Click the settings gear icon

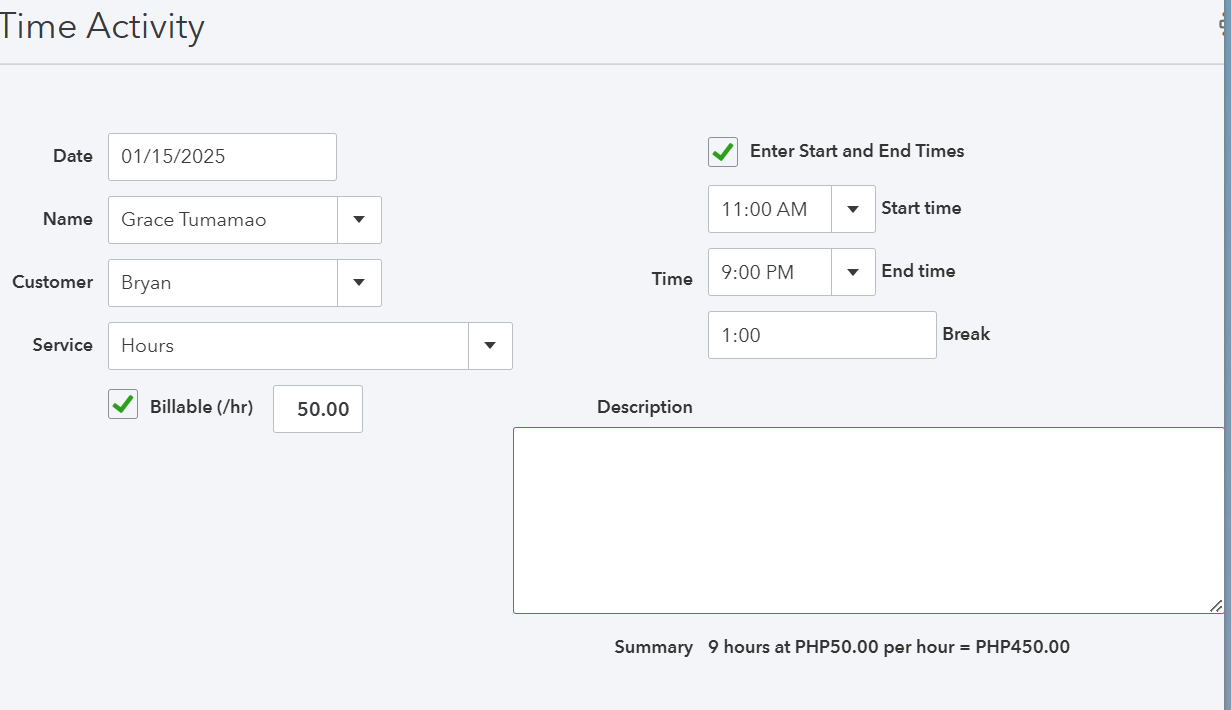click(1225, 26)
